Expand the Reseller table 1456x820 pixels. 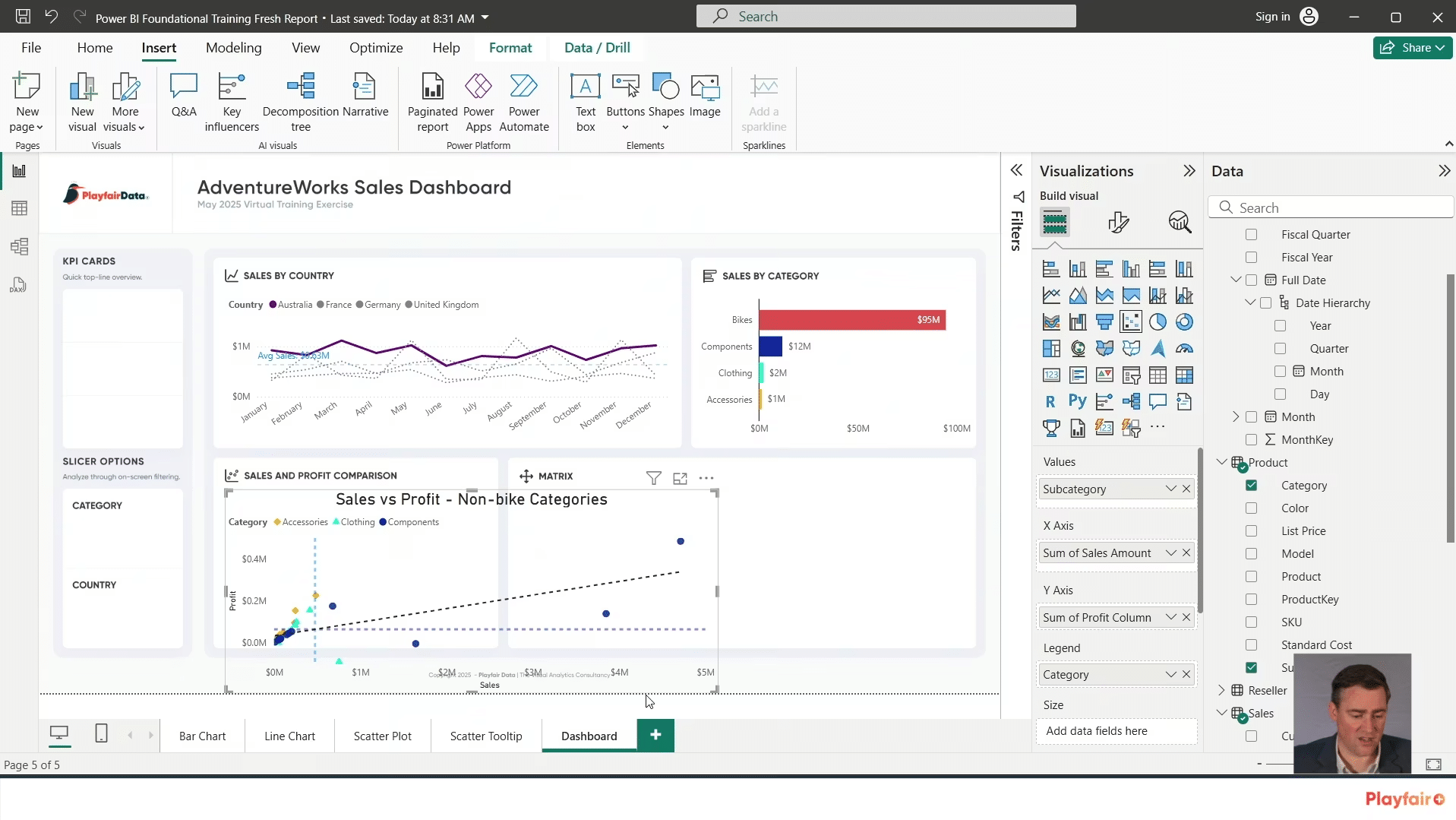point(1221,690)
